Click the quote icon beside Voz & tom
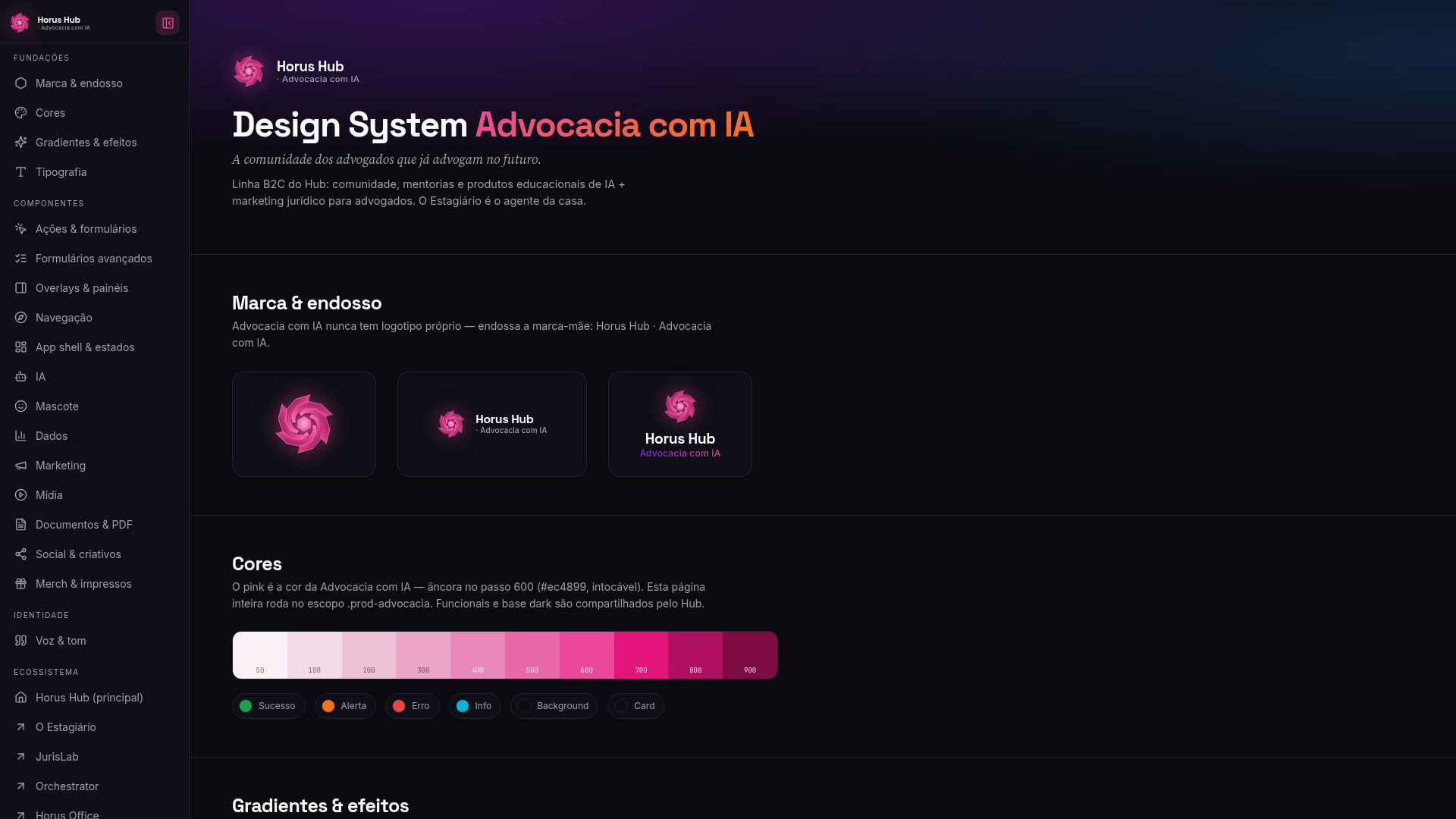Image resolution: width=1456 pixels, height=819 pixels. (20, 641)
